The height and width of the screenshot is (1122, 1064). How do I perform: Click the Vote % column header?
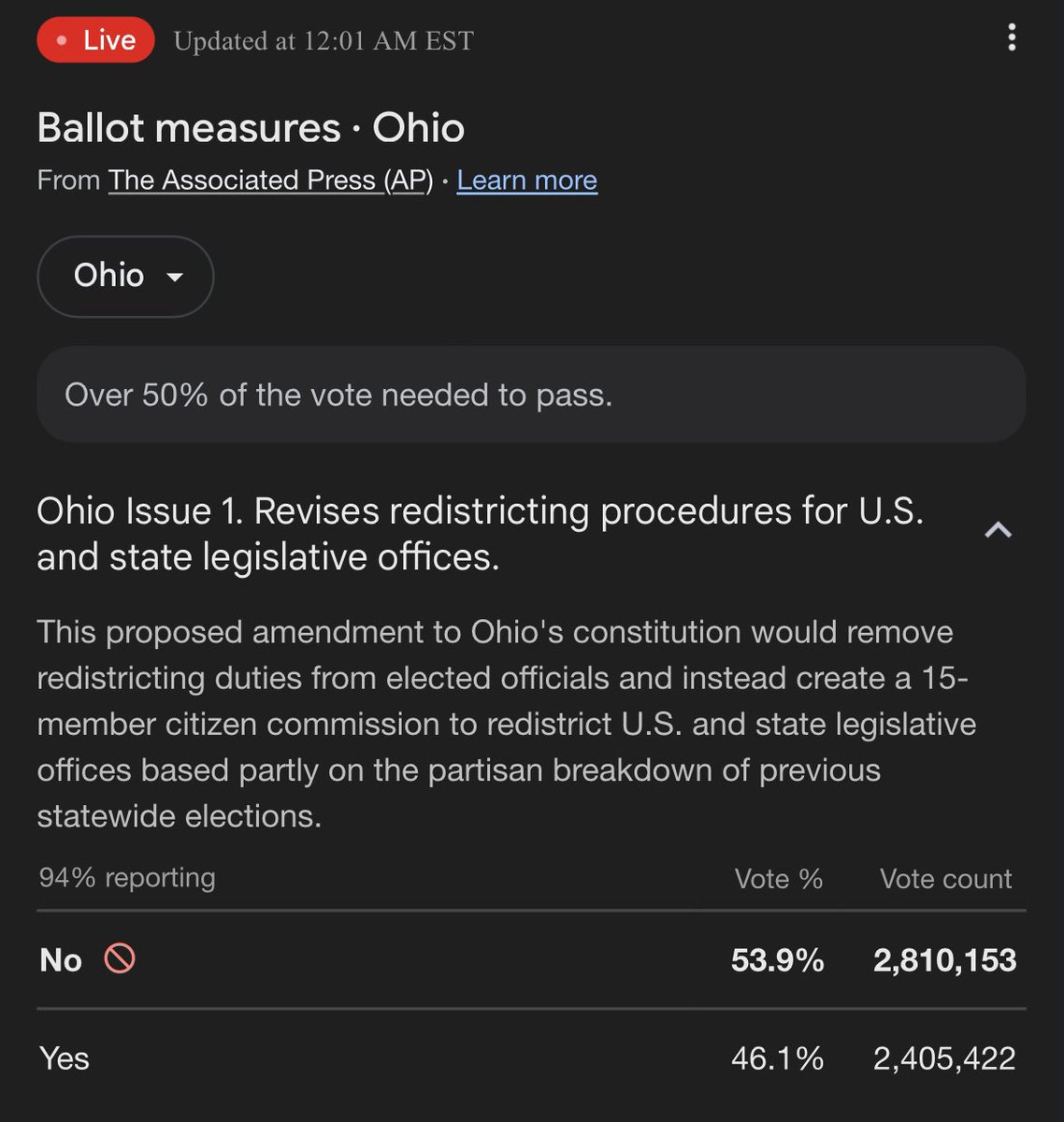click(x=778, y=879)
